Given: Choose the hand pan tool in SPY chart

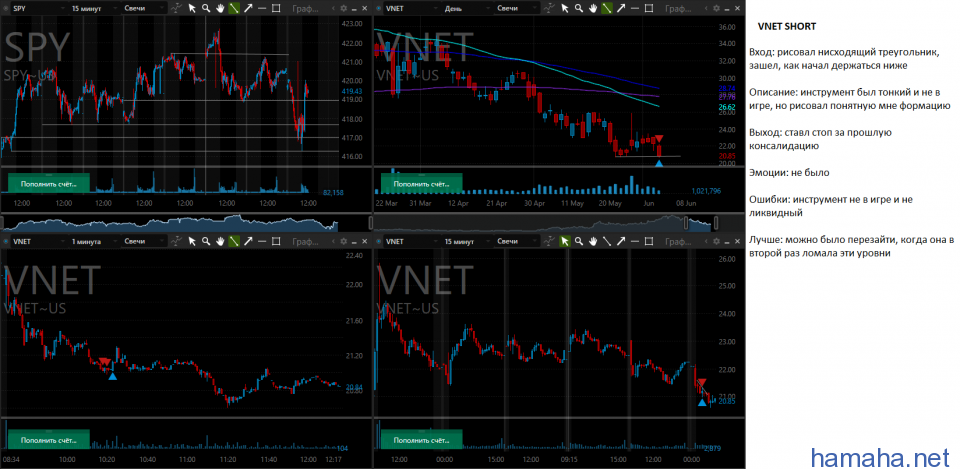Looking at the screenshot, I should click(x=220, y=9).
